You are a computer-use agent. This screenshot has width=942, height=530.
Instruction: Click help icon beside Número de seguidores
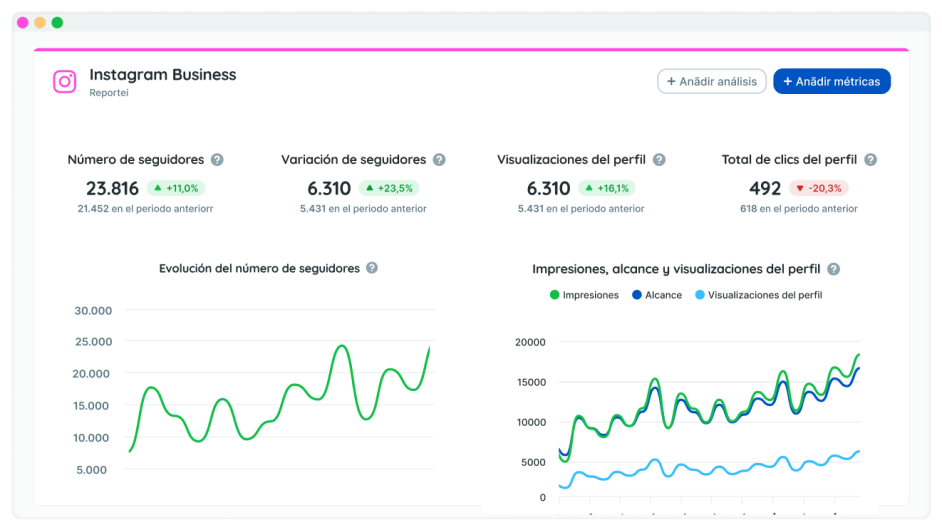pyautogui.click(x=217, y=160)
